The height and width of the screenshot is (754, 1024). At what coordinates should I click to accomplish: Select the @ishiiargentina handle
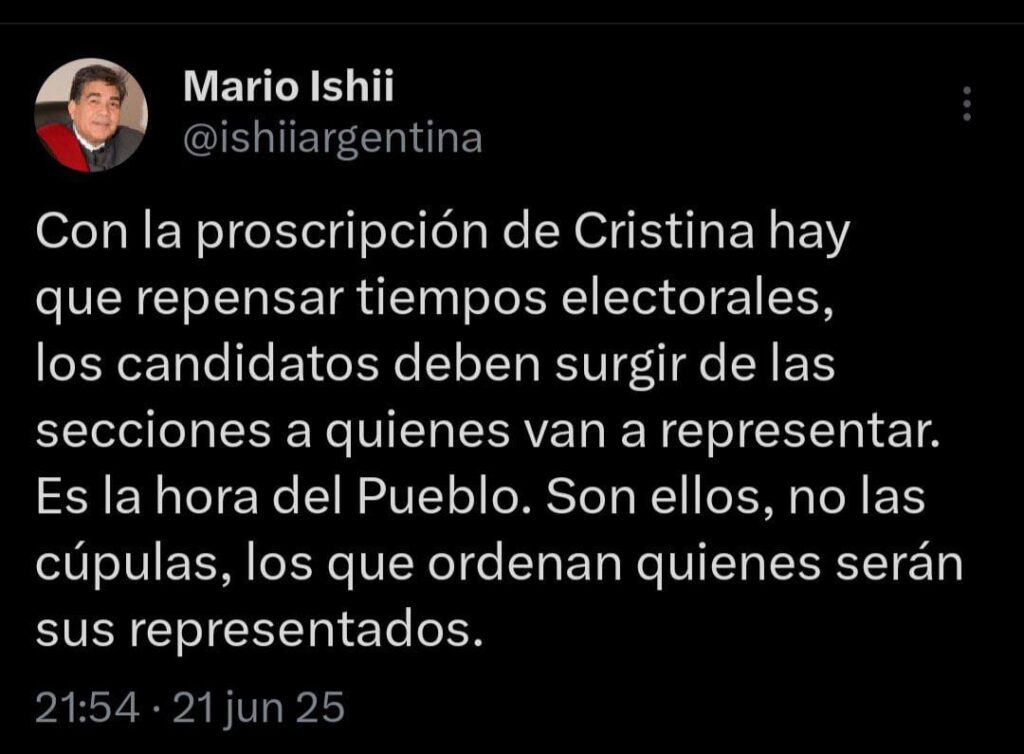[333, 140]
